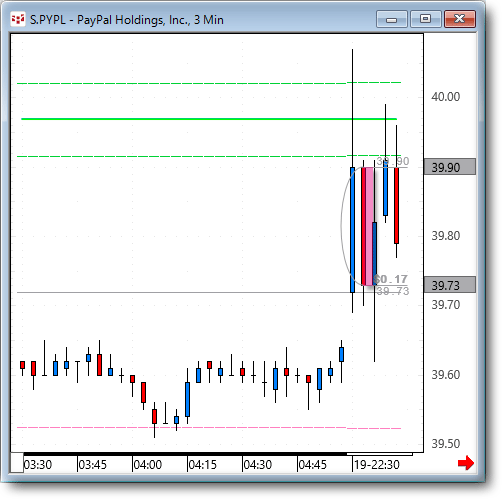Viewport: 503px width, 500px height.
Task: Select the pink highlighted rectangle on chart
Action: (x=369, y=226)
